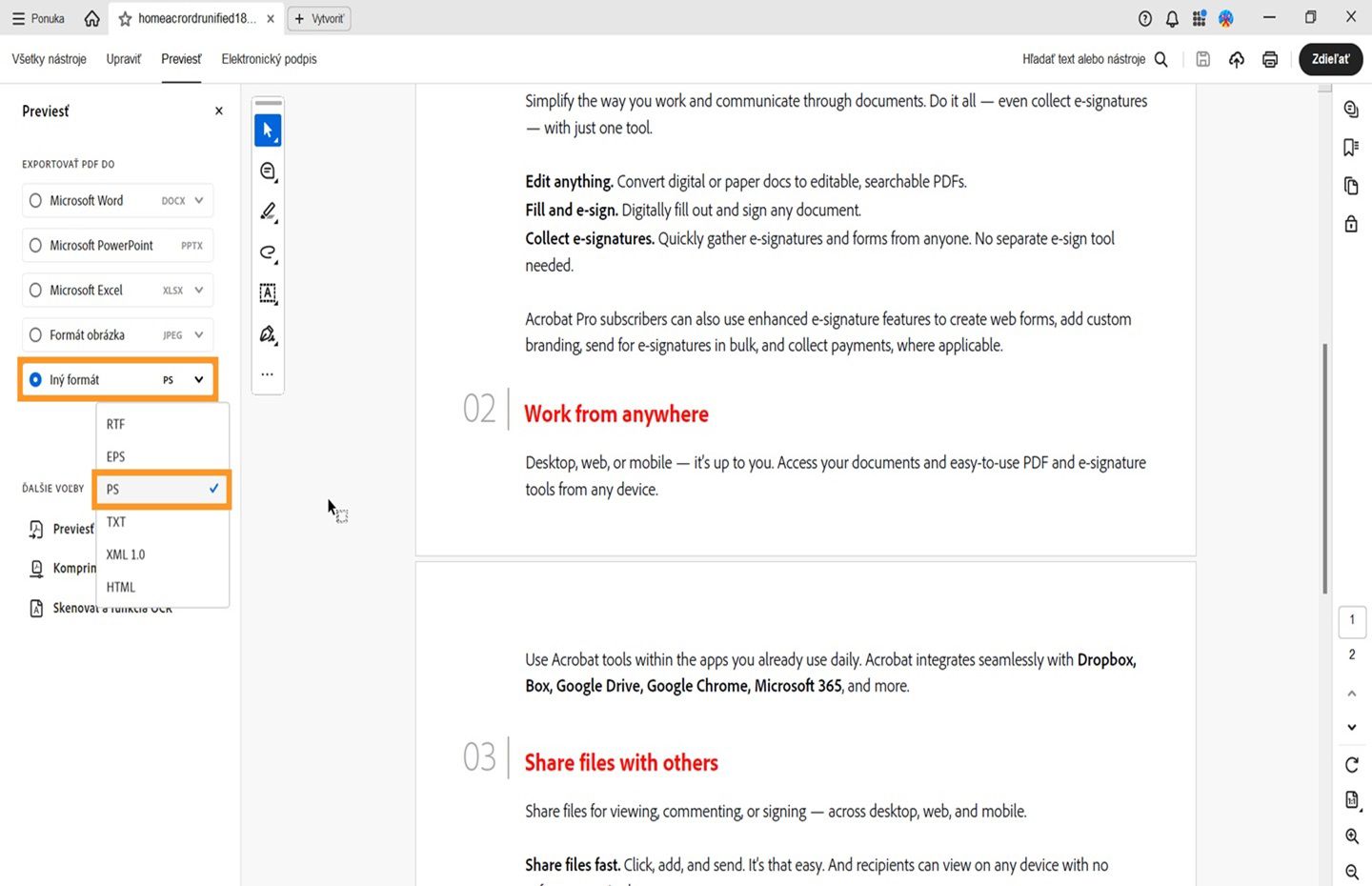
Task: Open the print dialog
Action: 1270,59
